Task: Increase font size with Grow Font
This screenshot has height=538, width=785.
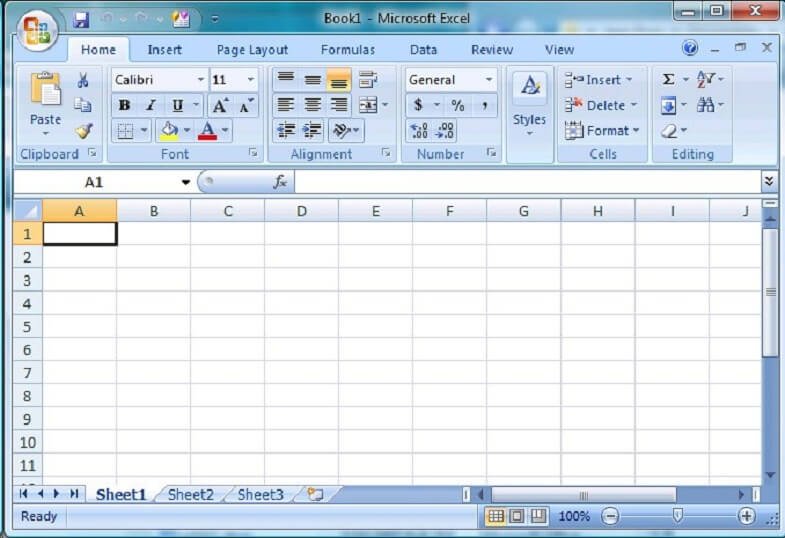Action: (x=220, y=105)
